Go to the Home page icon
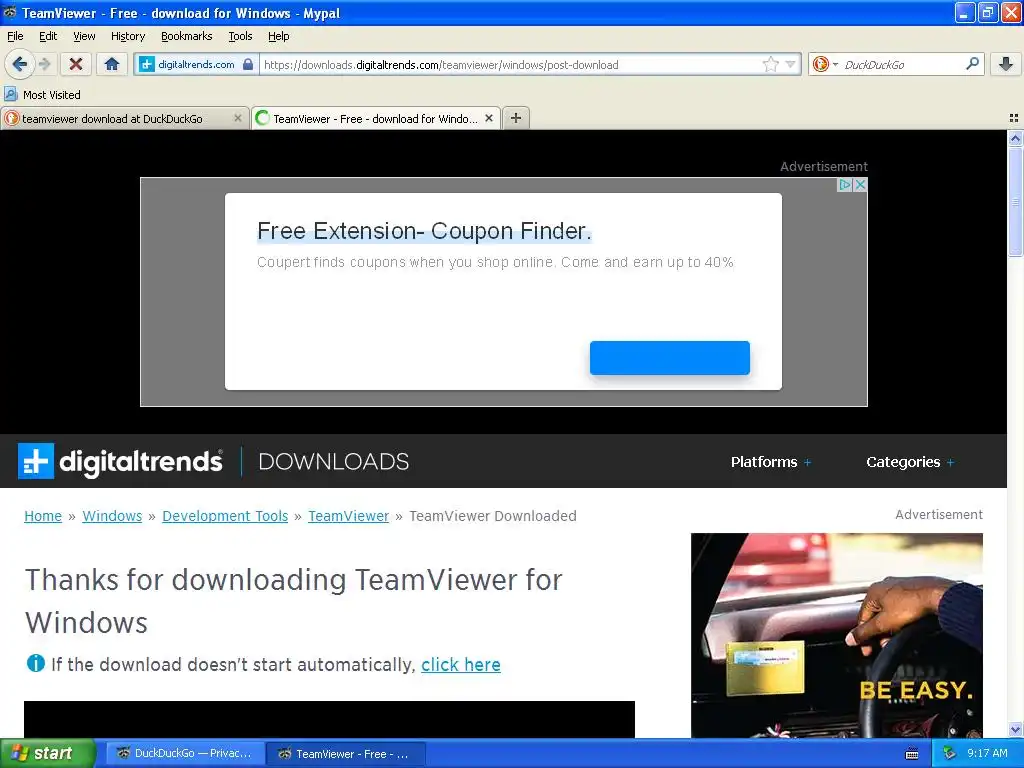Viewport: 1024px width, 768px height. [x=112, y=64]
